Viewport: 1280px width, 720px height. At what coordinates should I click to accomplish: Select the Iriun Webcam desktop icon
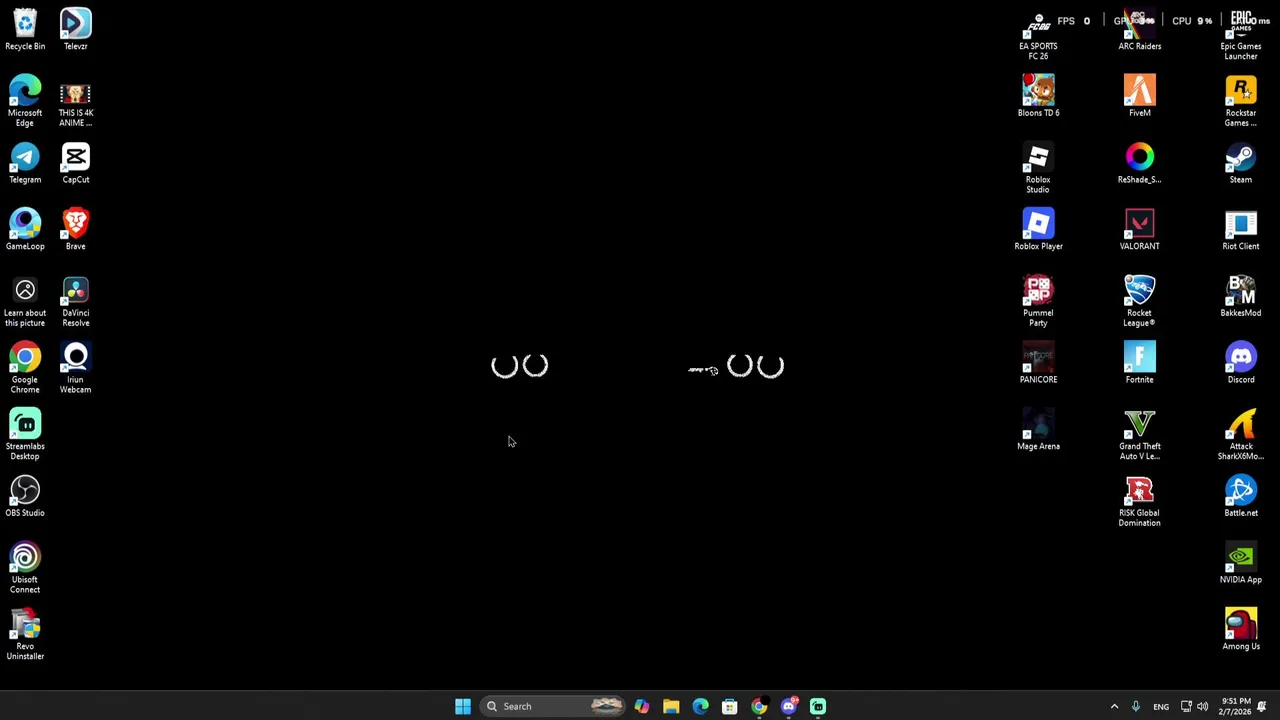pos(75,368)
